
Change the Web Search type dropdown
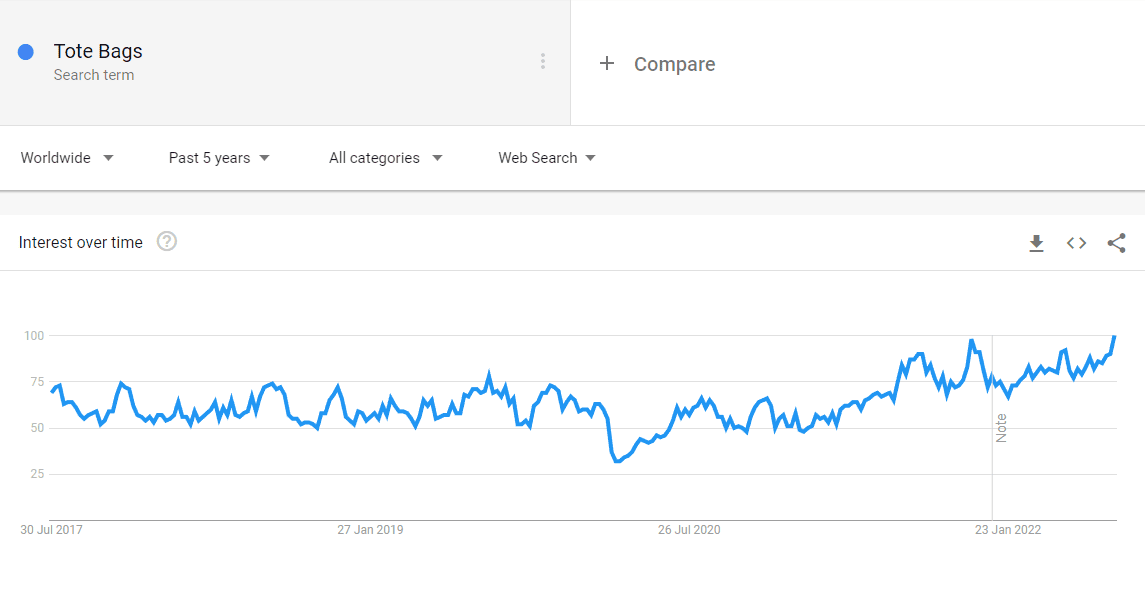[547, 158]
